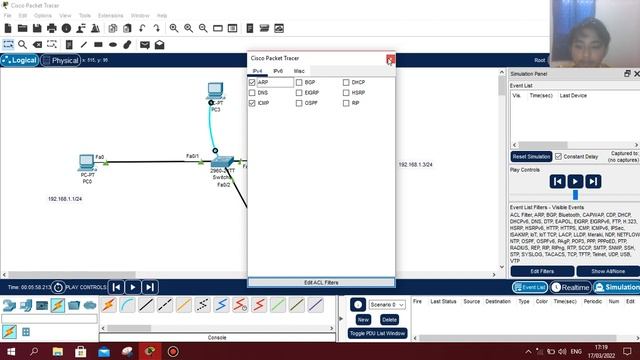Click the New file icon in toolbar
640x360 pixels.
[x=8, y=28]
